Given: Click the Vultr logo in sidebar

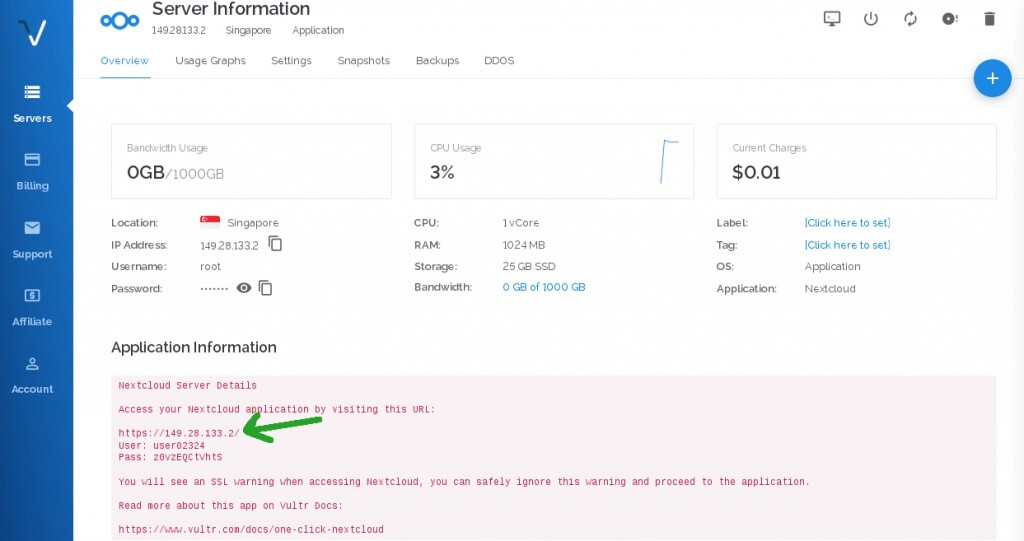Looking at the screenshot, I should [33, 33].
